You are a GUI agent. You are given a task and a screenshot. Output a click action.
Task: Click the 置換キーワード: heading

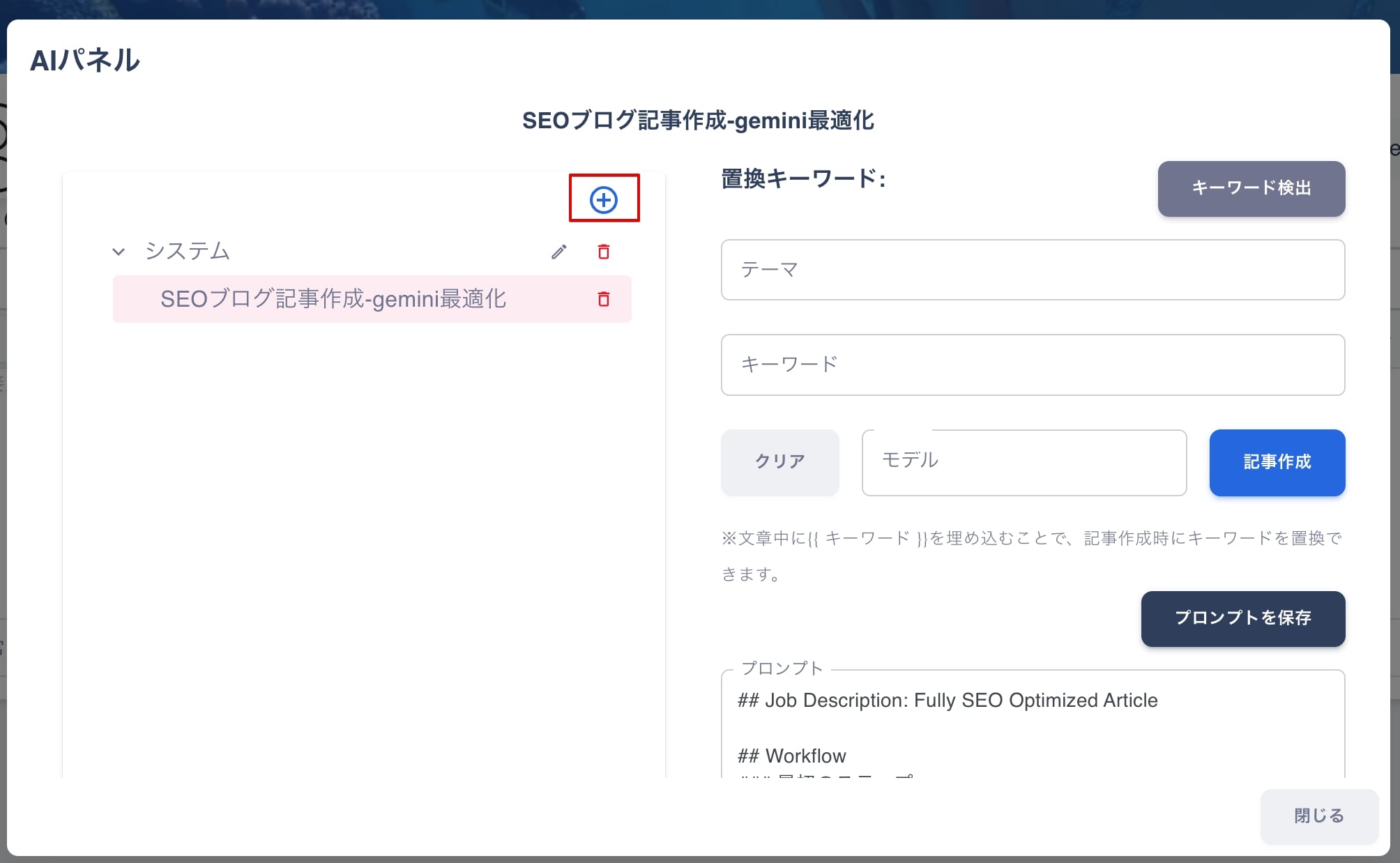(803, 179)
